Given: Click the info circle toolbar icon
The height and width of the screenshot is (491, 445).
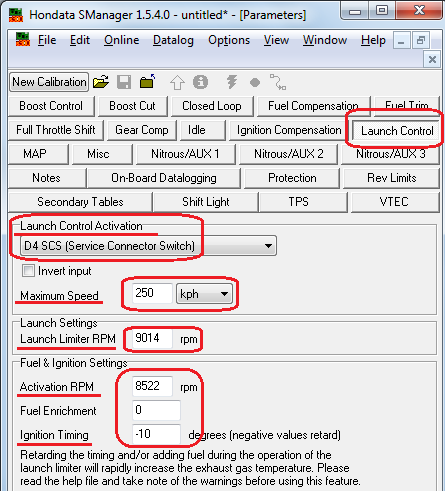Looking at the screenshot, I should [200, 82].
